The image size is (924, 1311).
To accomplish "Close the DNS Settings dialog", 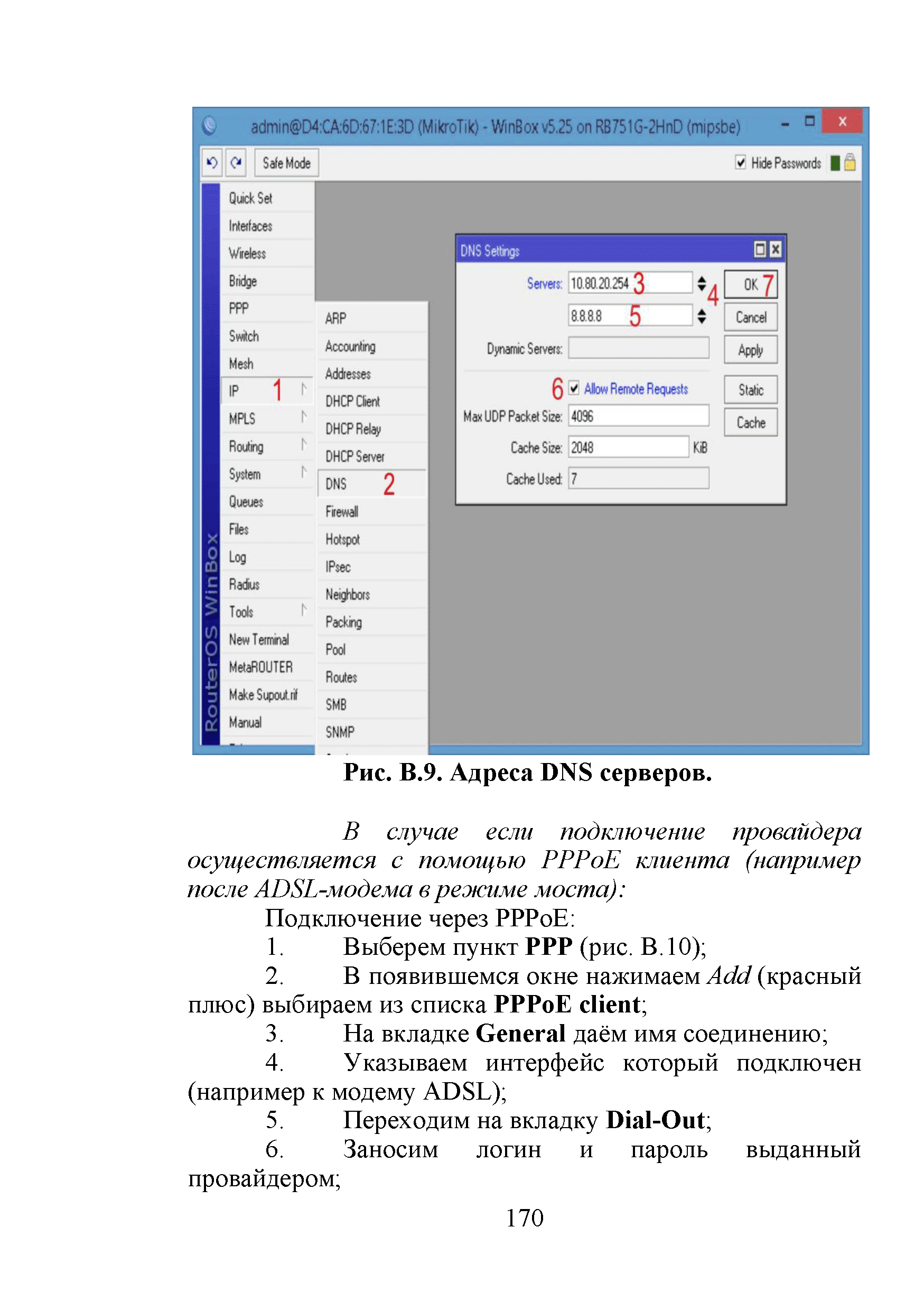I will pyautogui.click(x=775, y=249).
